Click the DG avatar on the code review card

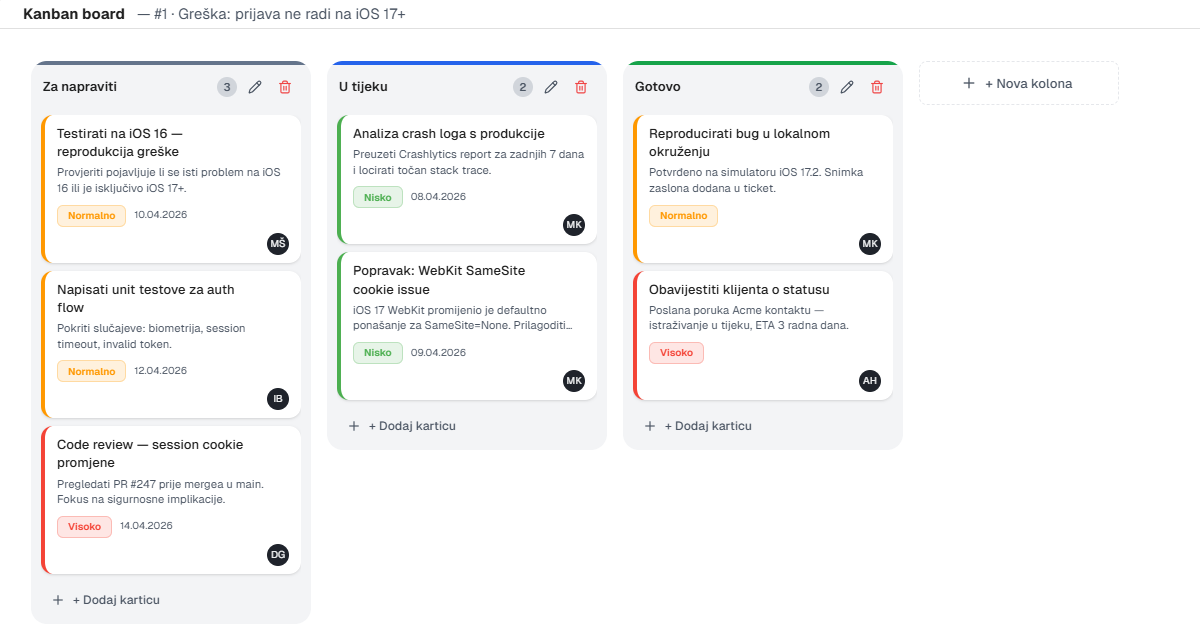[277, 555]
